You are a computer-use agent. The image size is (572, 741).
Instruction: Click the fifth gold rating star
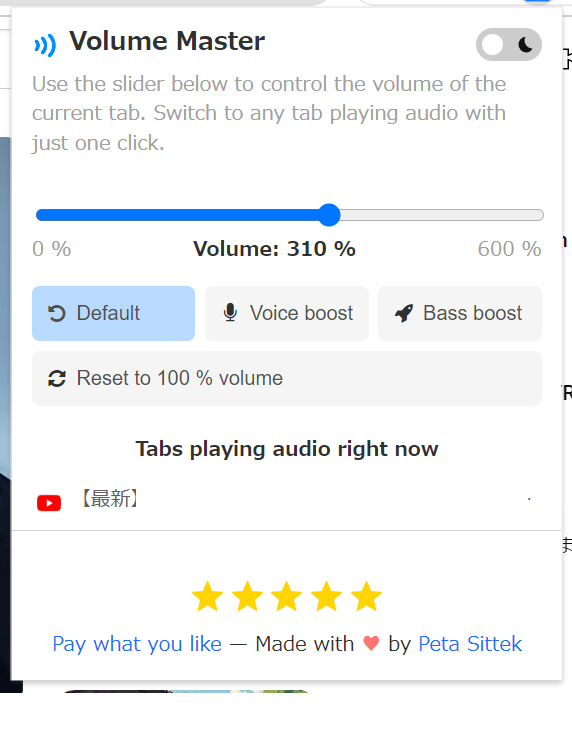[366, 596]
